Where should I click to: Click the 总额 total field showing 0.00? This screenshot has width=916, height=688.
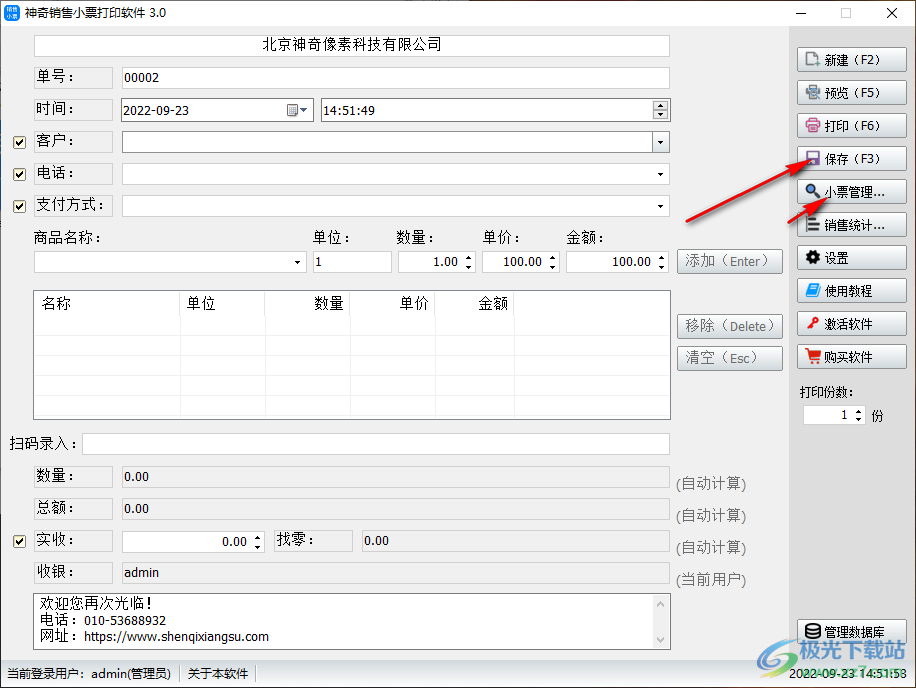395,509
